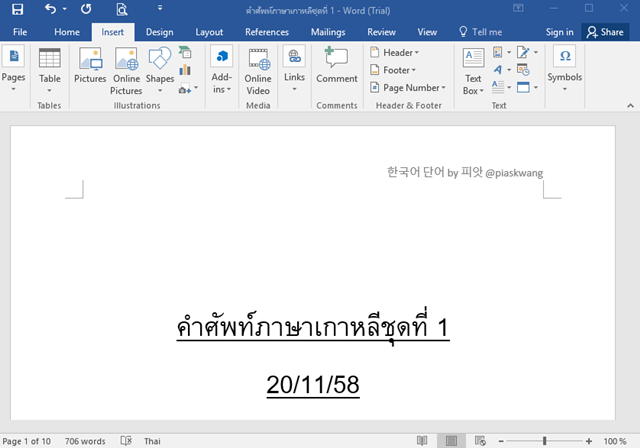
Task: Insert a SmartArt graphic
Action: [x=185, y=52]
